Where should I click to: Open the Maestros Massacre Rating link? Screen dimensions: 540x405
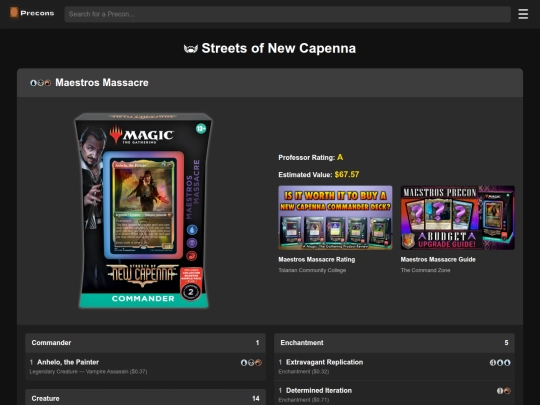316,260
